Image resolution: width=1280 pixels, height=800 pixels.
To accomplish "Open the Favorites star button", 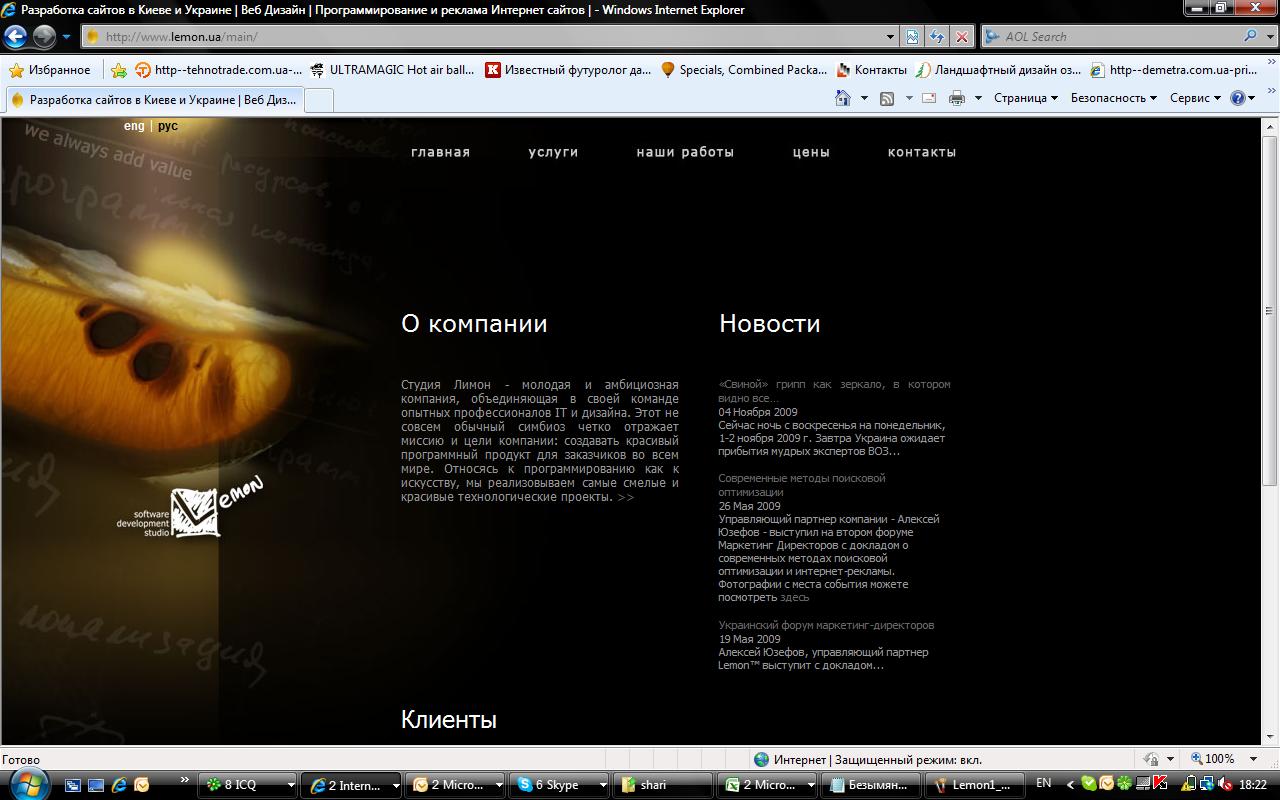I will pyautogui.click(x=50, y=70).
